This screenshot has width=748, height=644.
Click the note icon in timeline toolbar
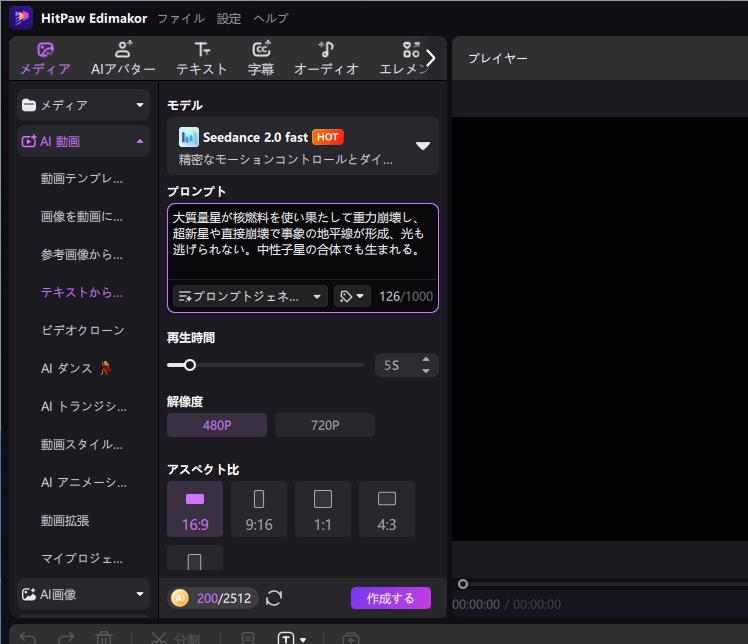click(248, 638)
